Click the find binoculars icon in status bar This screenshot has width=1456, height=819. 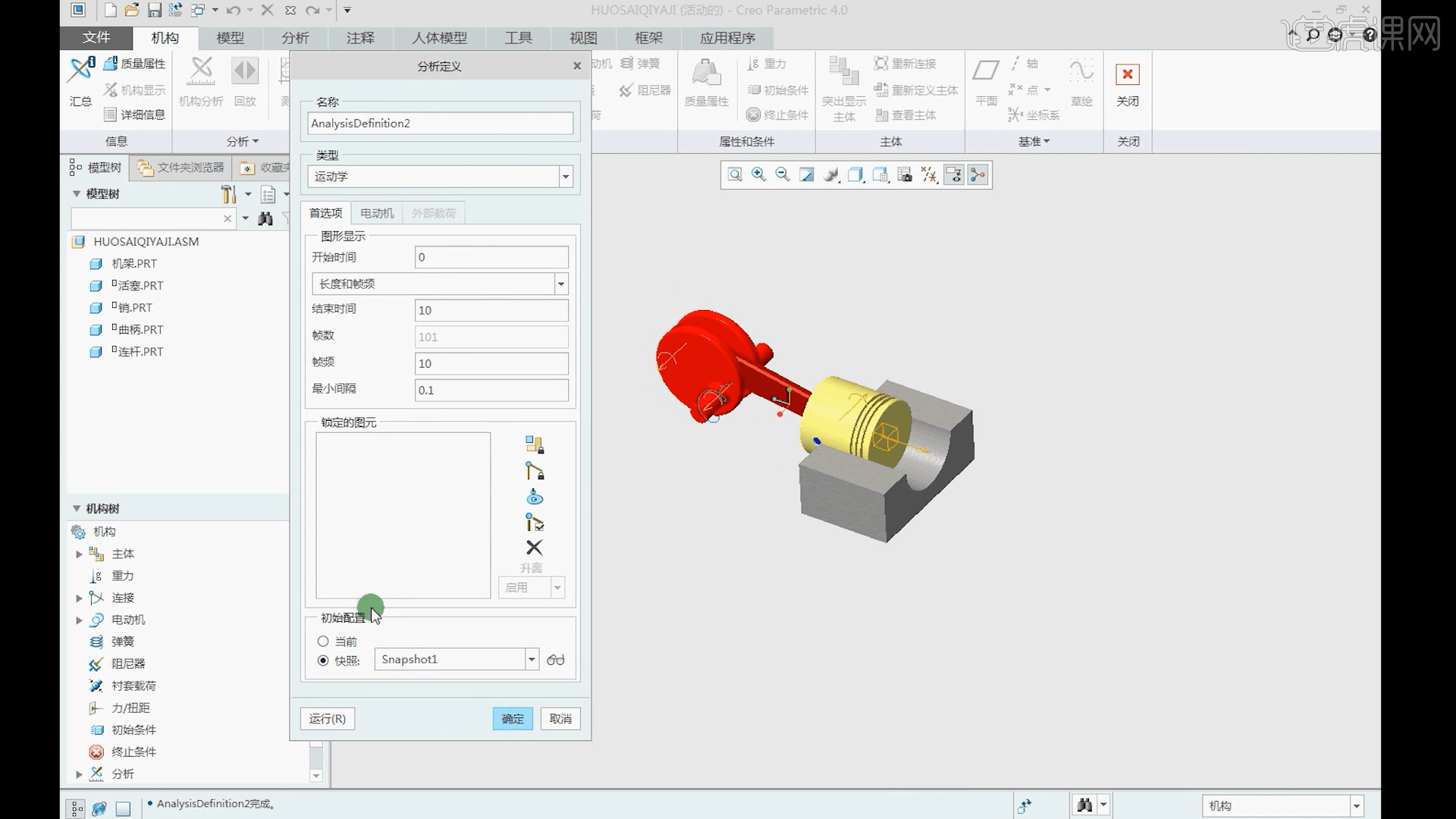pos(1084,805)
